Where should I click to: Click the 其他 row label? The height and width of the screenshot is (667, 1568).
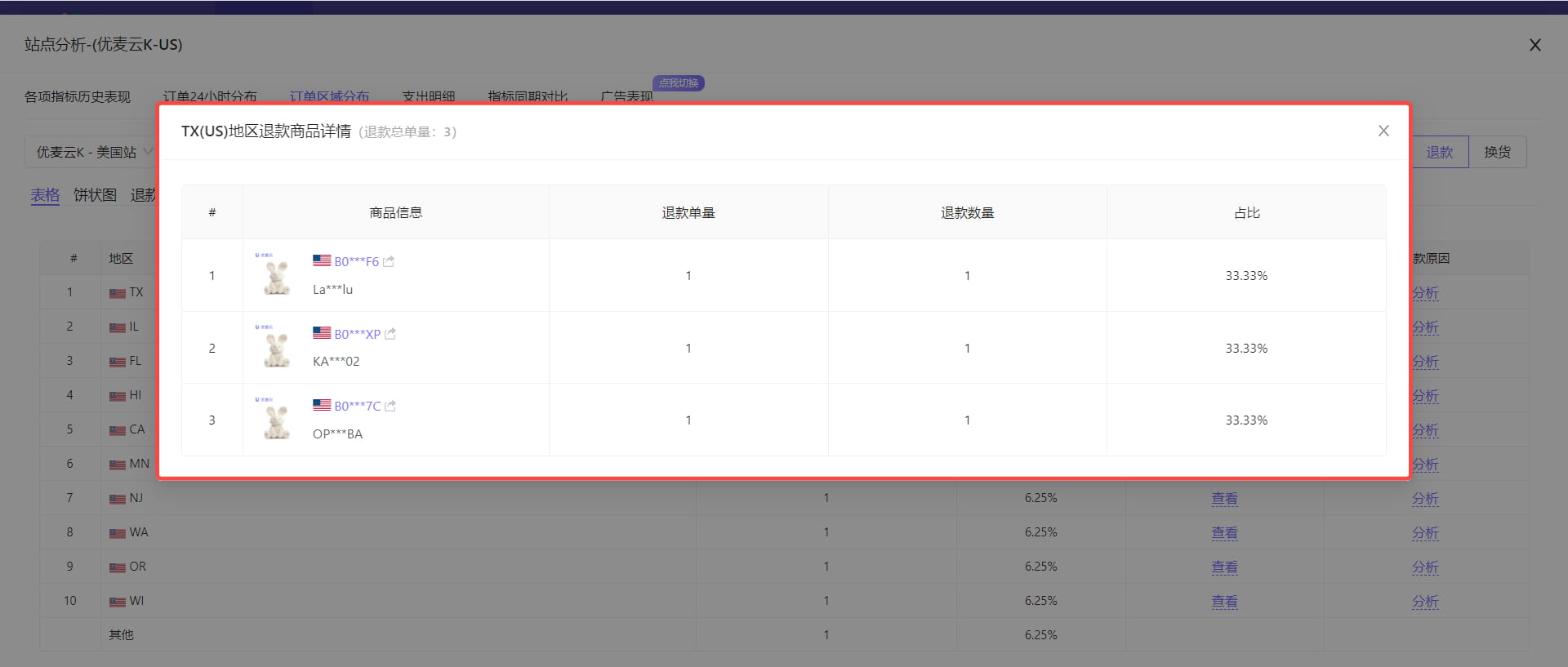pyautogui.click(x=121, y=634)
